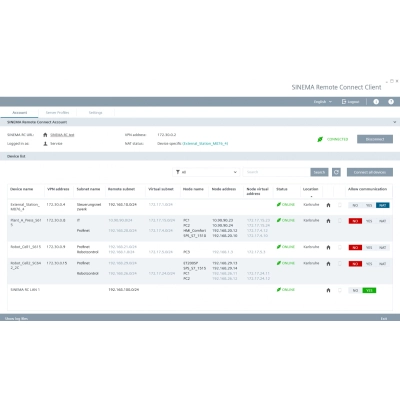This screenshot has height=400, width=400.
Task: Click the Disconnect button
Action: pyautogui.click(x=375, y=139)
